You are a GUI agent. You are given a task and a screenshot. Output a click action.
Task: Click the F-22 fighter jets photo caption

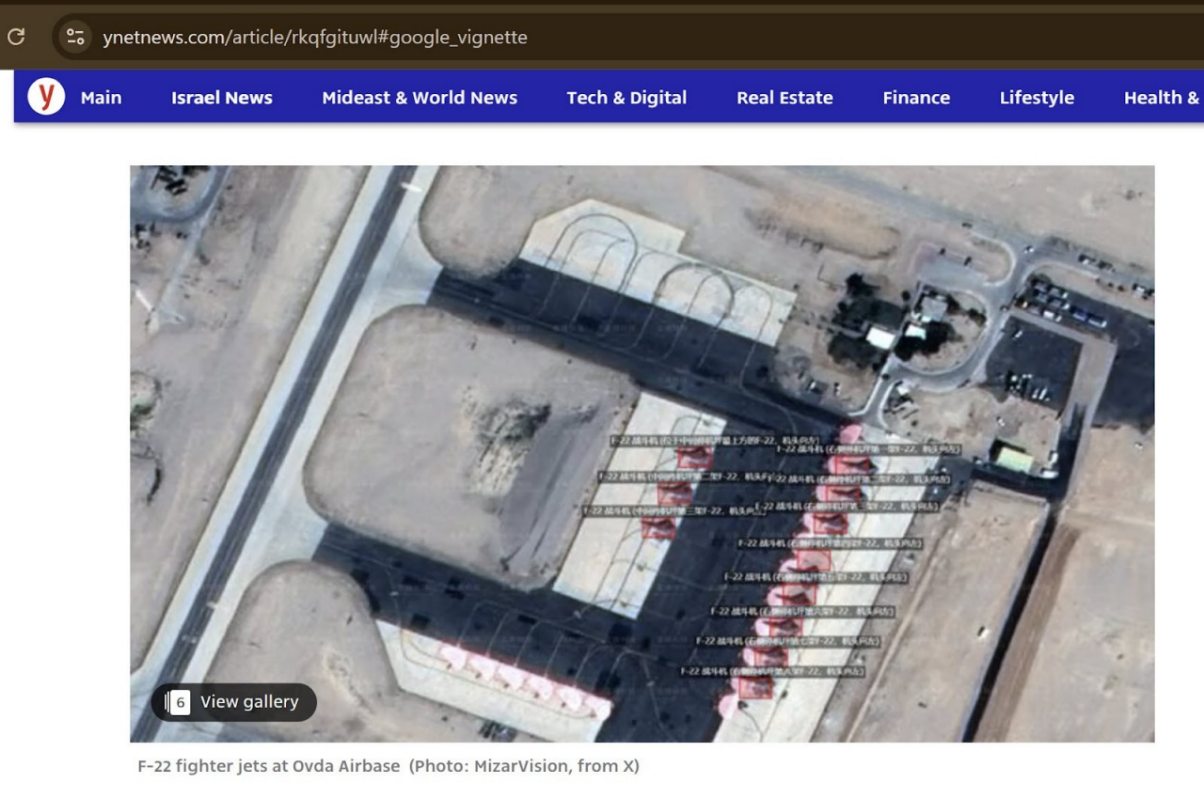(269, 767)
